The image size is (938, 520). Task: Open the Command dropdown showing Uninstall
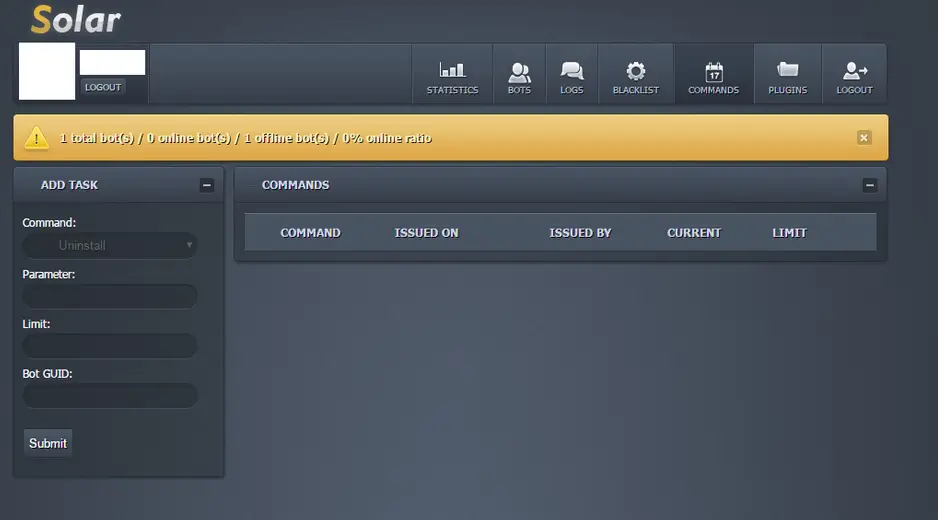pyautogui.click(x=110, y=245)
